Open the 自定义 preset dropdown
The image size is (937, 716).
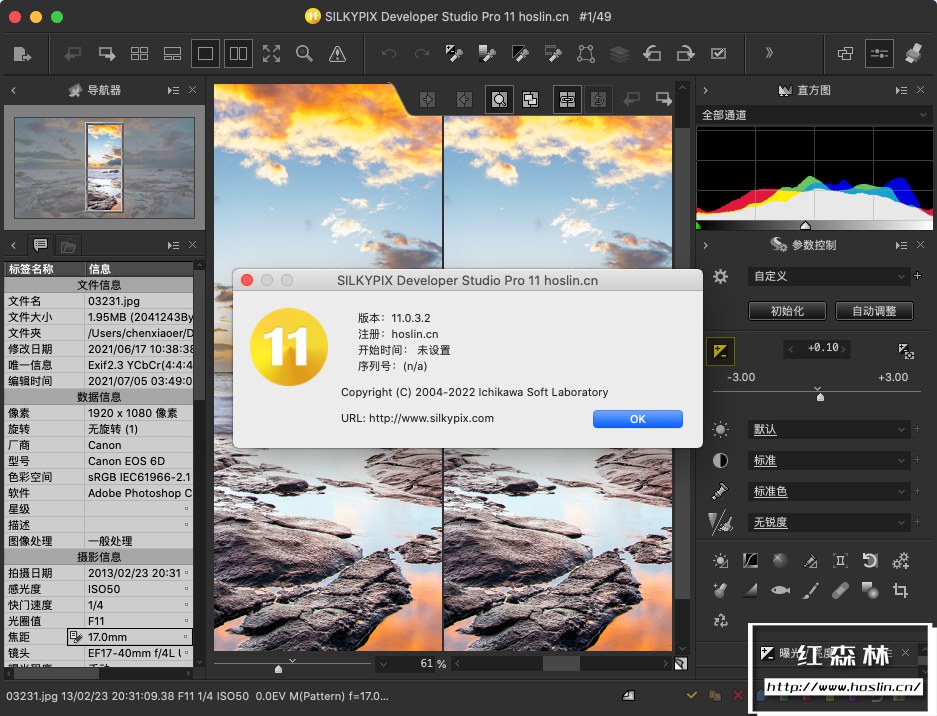coord(828,276)
